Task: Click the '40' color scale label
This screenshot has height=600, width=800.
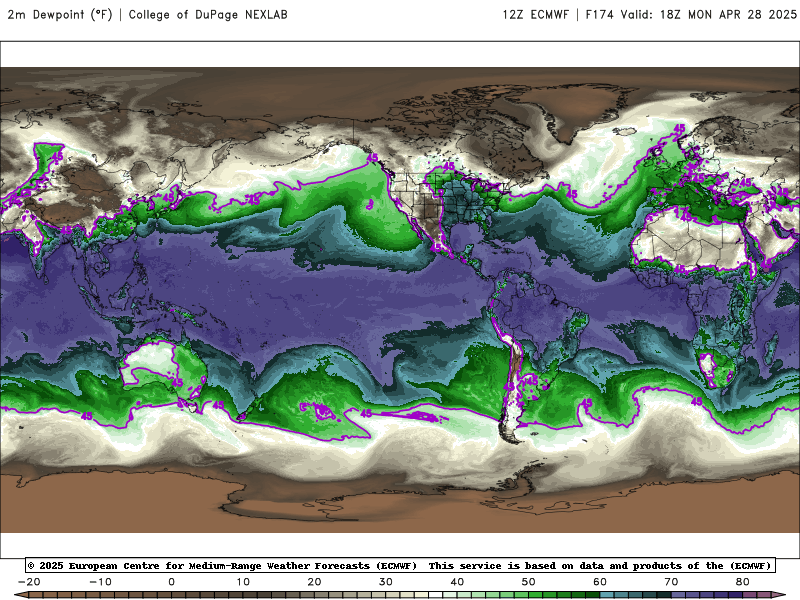Action: (457, 582)
